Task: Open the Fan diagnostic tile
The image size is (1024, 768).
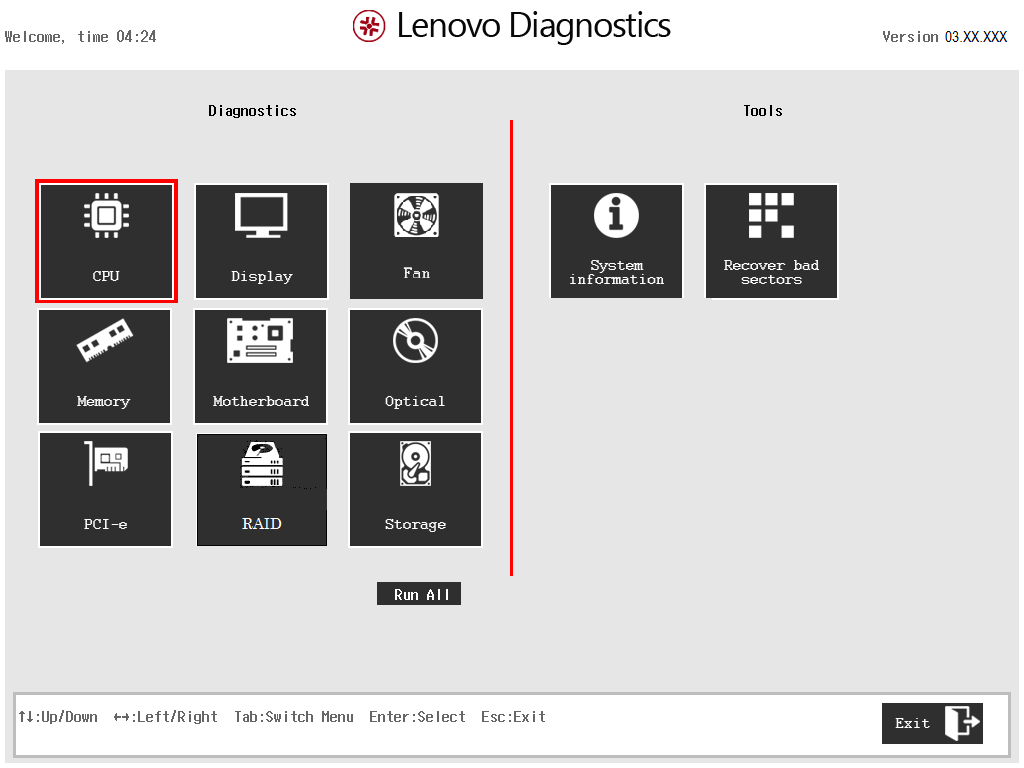Action: click(x=416, y=240)
